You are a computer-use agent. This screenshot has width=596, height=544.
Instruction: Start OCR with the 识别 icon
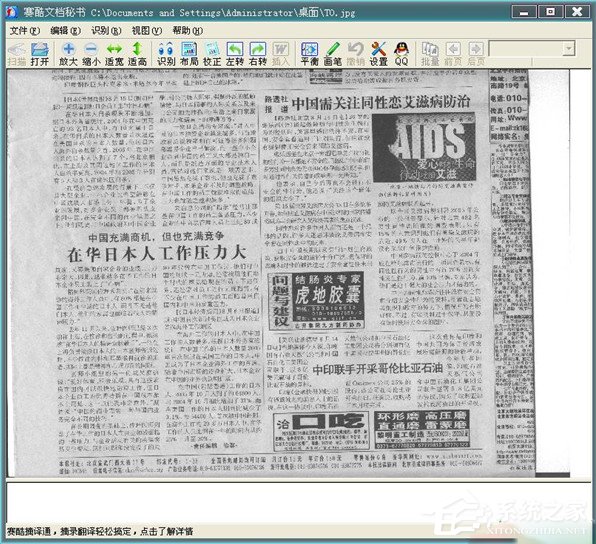click(x=166, y=54)
